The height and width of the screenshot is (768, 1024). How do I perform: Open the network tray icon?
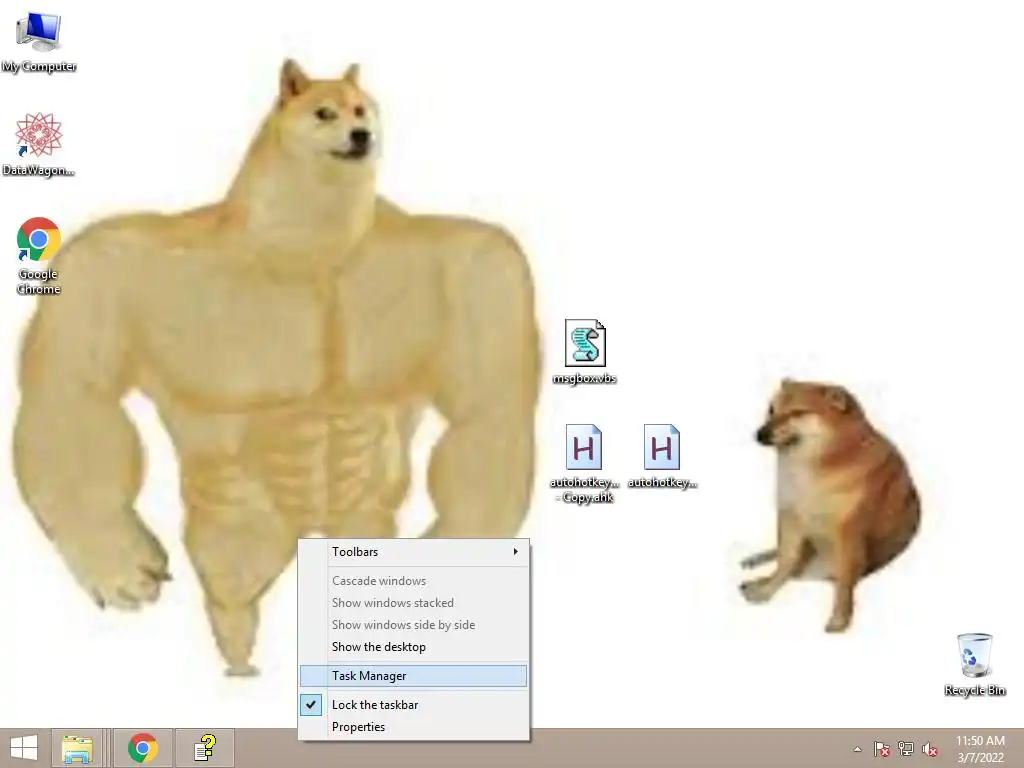point(906,749)
